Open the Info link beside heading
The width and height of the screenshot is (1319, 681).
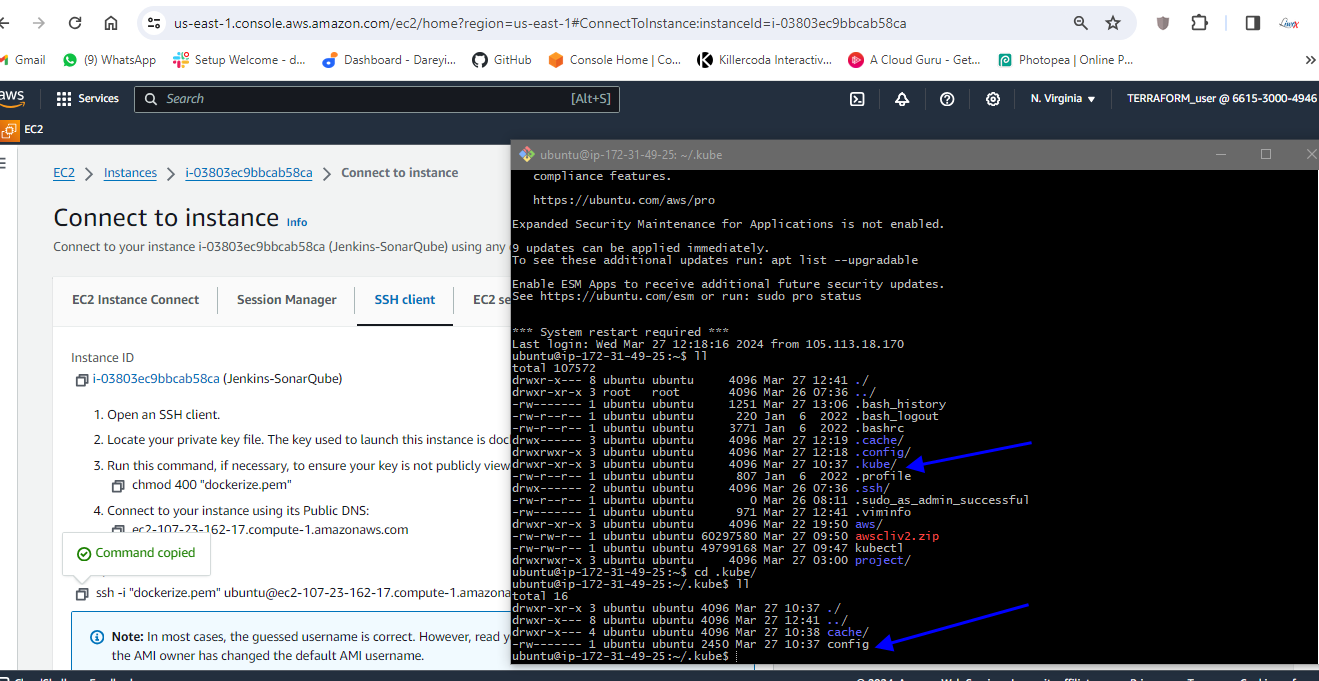click(297, 222)
